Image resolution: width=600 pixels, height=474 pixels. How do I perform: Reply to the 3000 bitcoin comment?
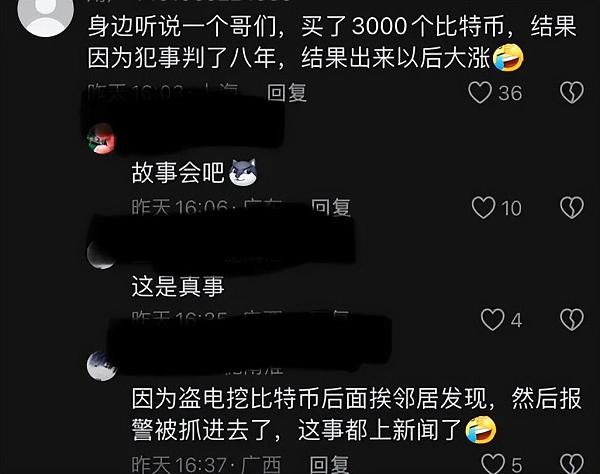tap(287, 93)
